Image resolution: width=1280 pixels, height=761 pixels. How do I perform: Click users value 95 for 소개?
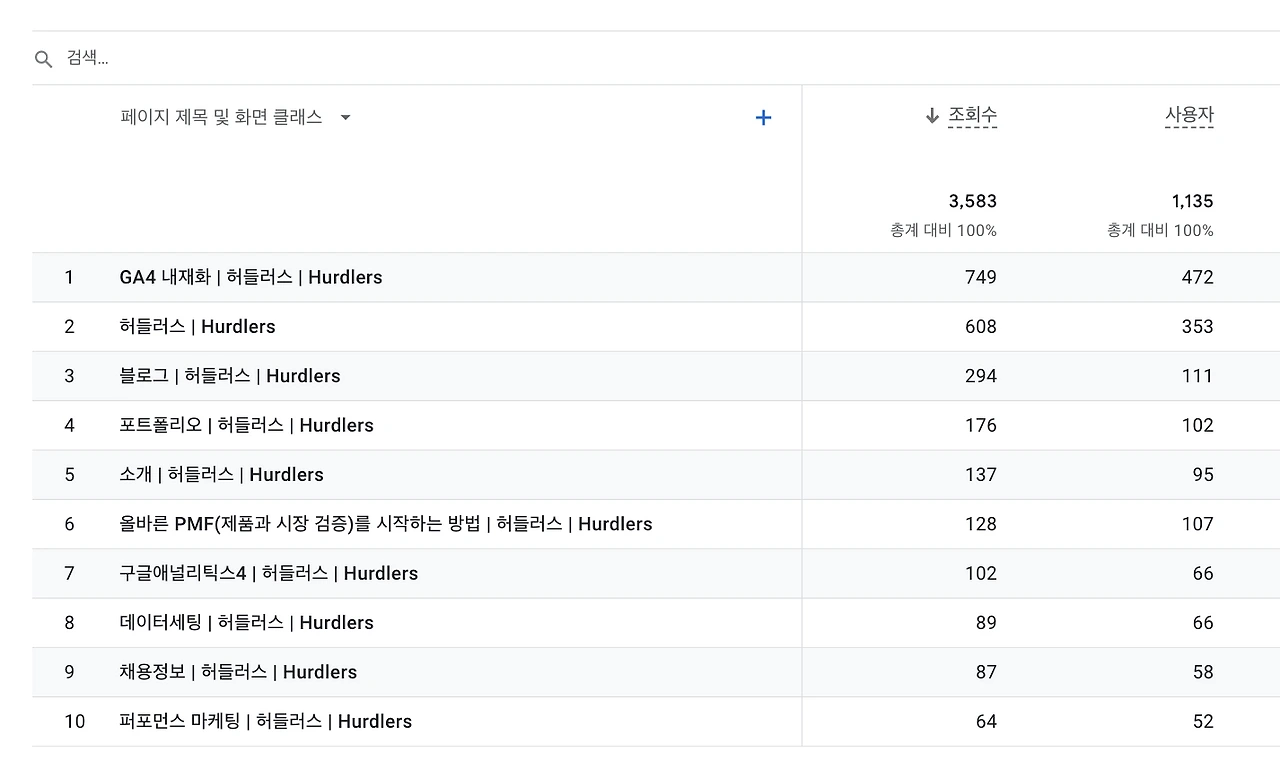click(1203, 474)
